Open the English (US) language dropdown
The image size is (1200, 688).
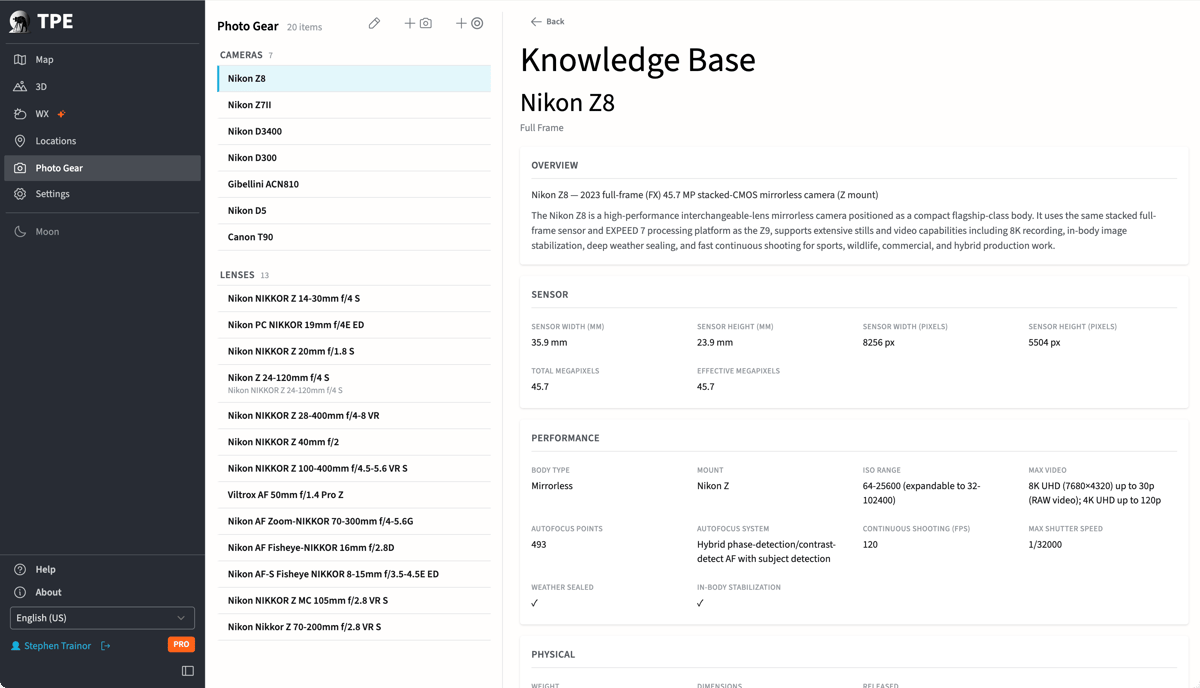[x=102, y=618]
